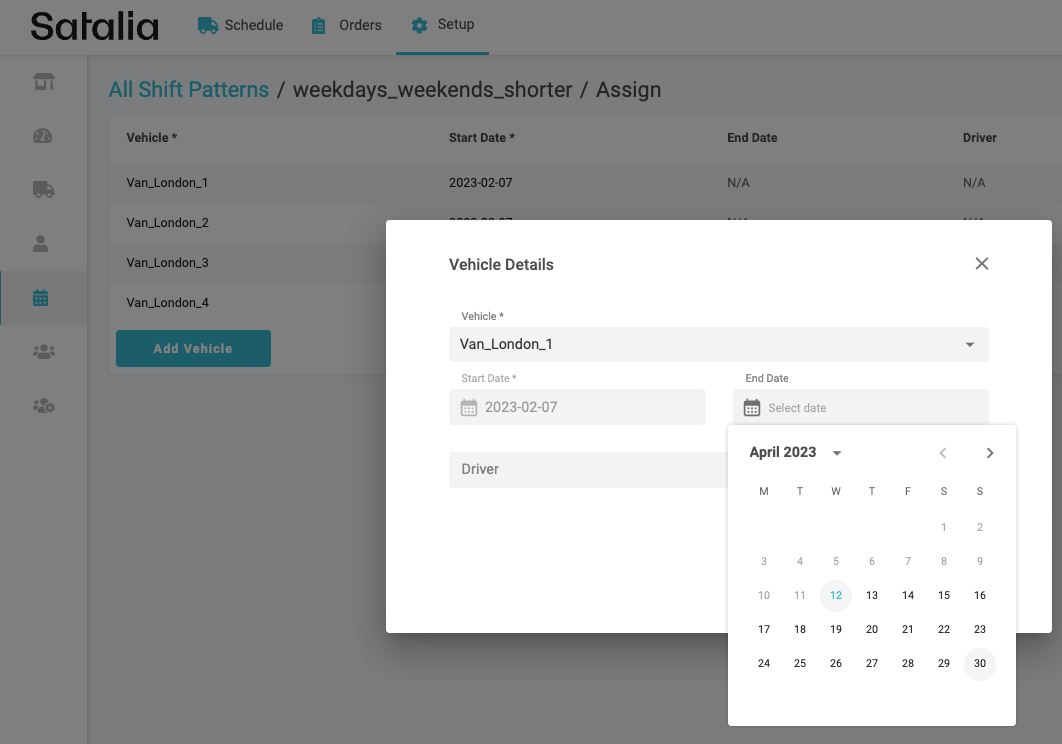Pick April 30 in the calendar
The height and width of the screenshot is (744, 1062).
979,663
